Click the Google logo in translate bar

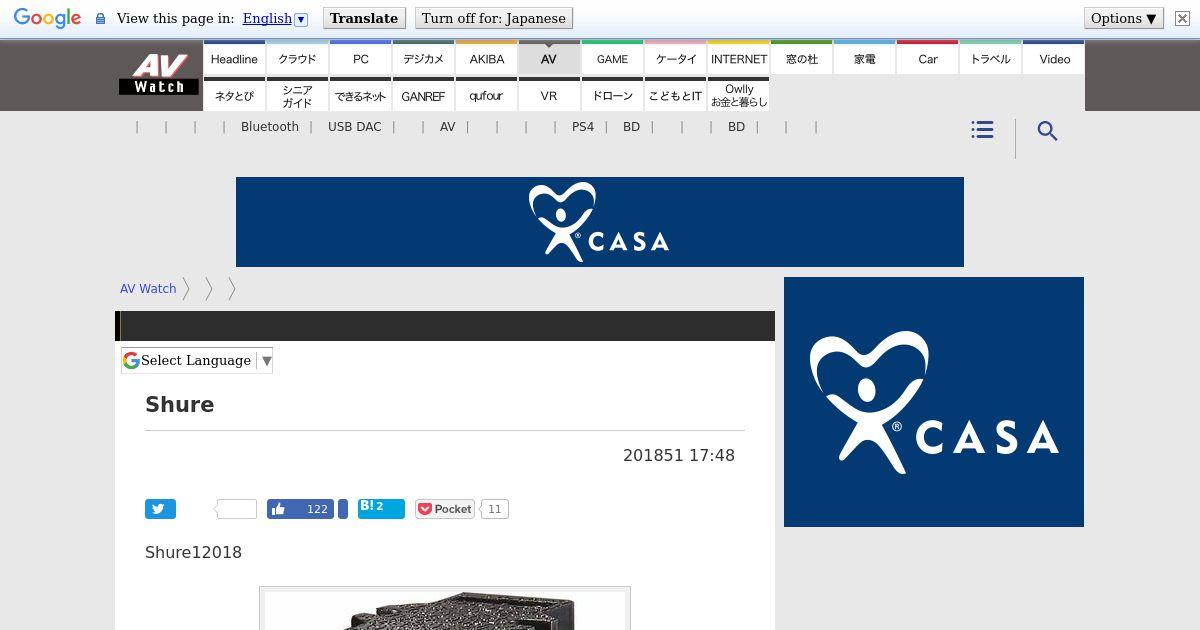pyautogui.click(x=47, y=19)
